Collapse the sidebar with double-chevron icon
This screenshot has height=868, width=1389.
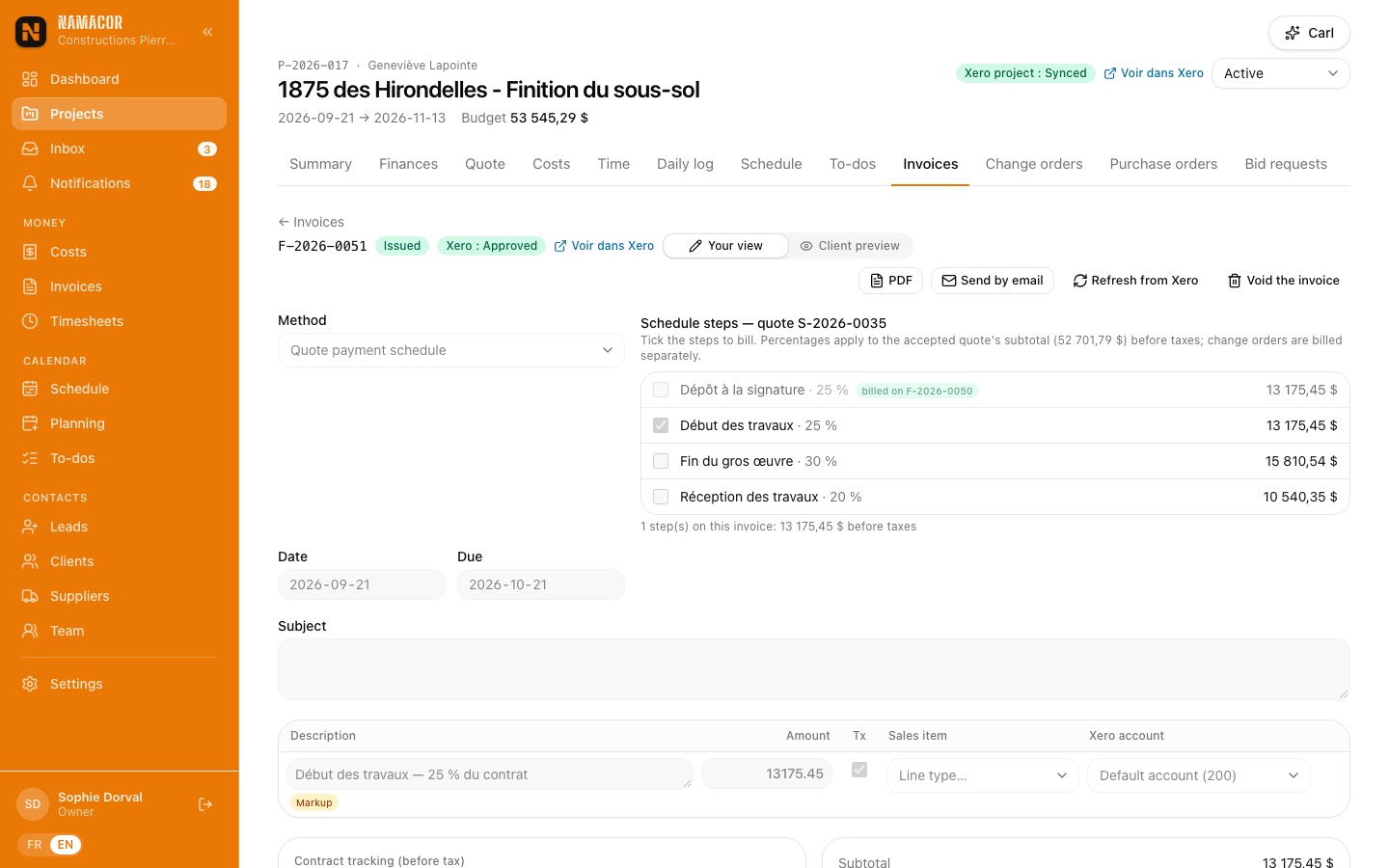[x=207, y=32]
